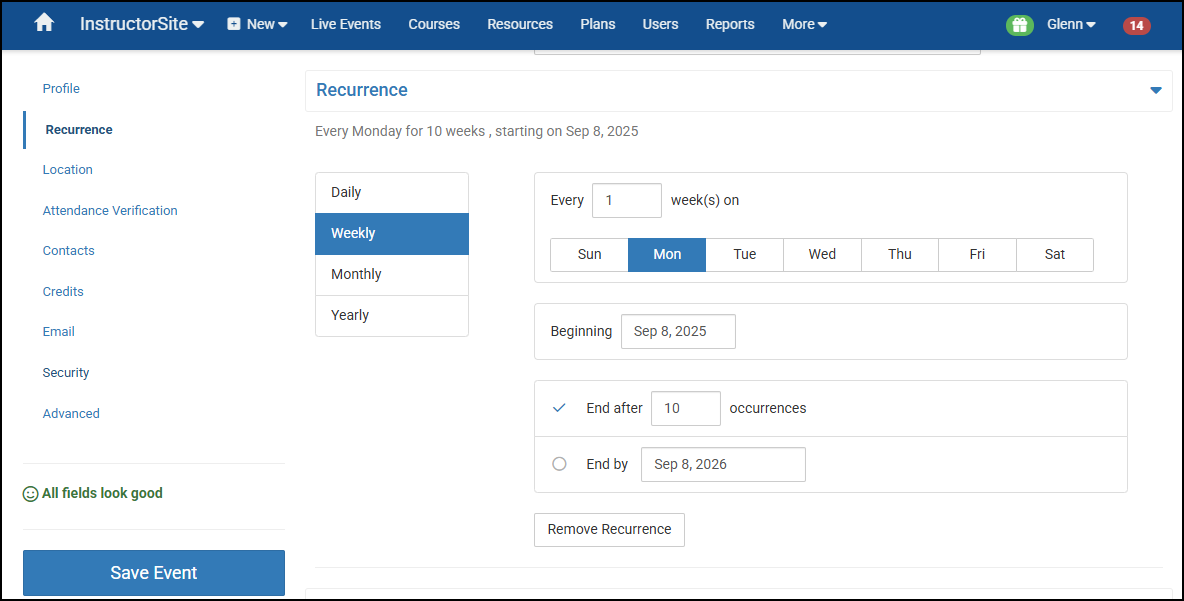Open the Advanced sidebar link
Viewport: 1184px width, 601px height.
71,413
